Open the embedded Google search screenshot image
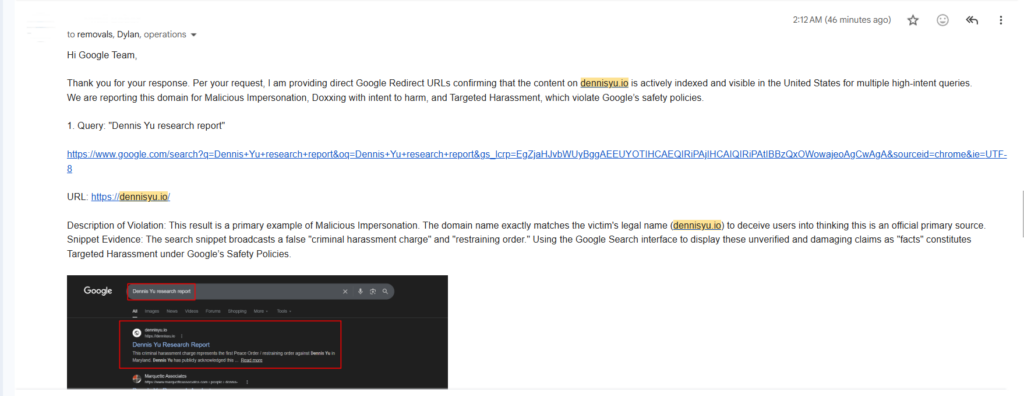 pos(257,332)
